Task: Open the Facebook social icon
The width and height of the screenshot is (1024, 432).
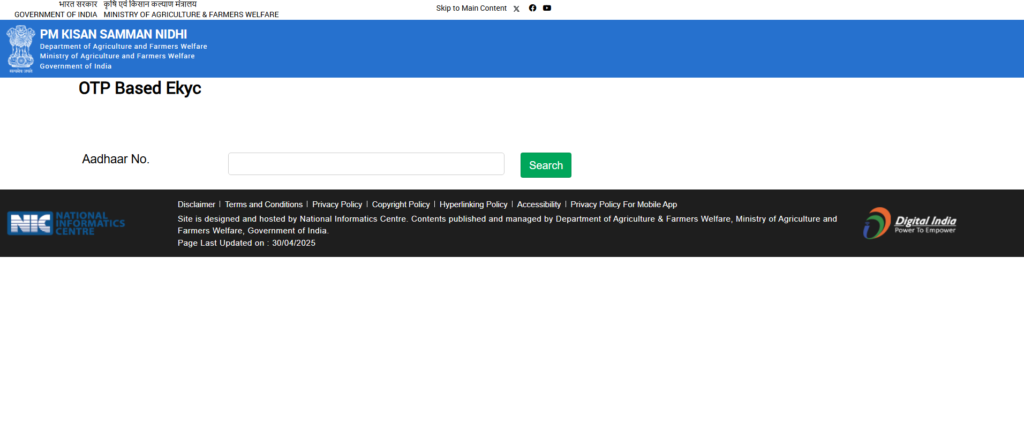Action: (532, 8)
